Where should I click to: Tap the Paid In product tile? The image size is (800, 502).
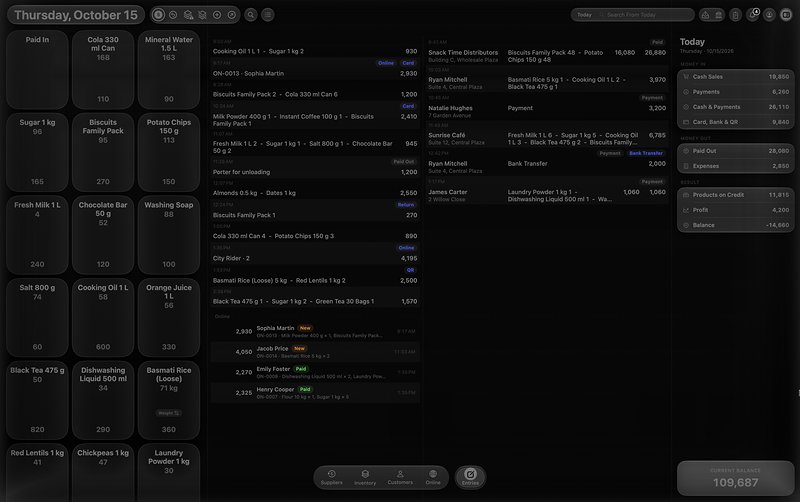click(37, 69)
